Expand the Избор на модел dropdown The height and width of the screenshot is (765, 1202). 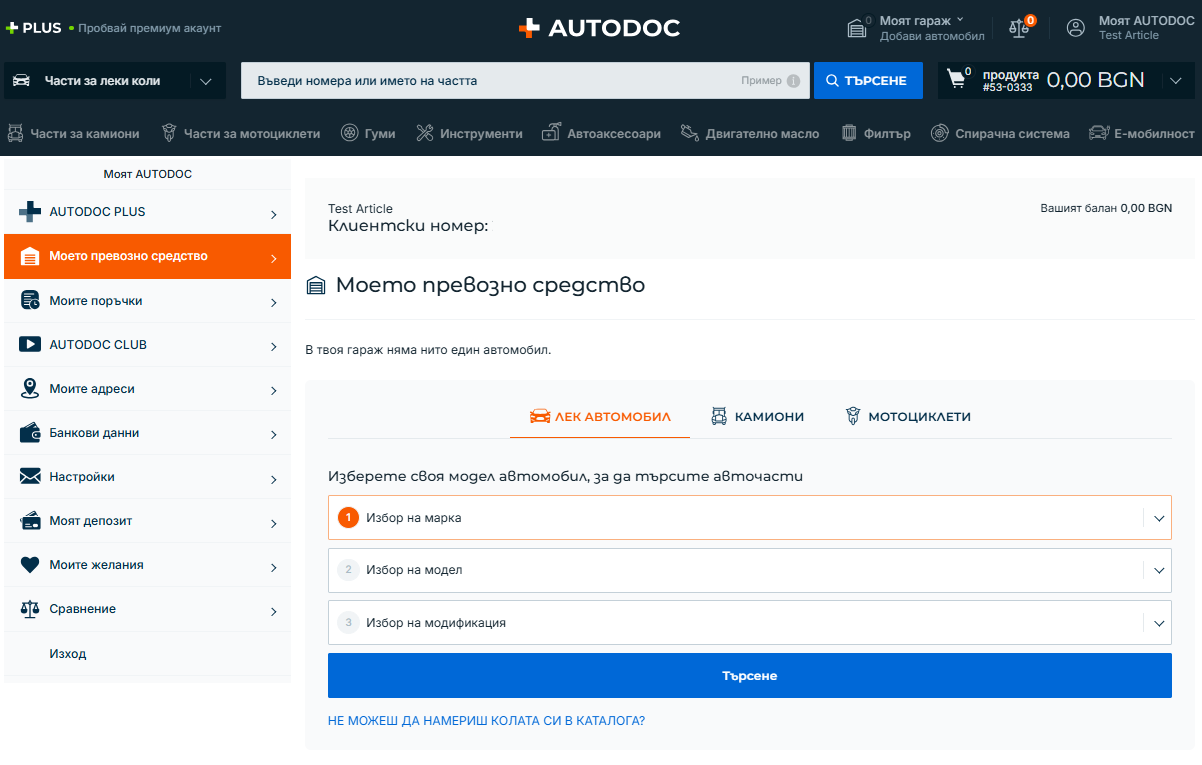749,570
